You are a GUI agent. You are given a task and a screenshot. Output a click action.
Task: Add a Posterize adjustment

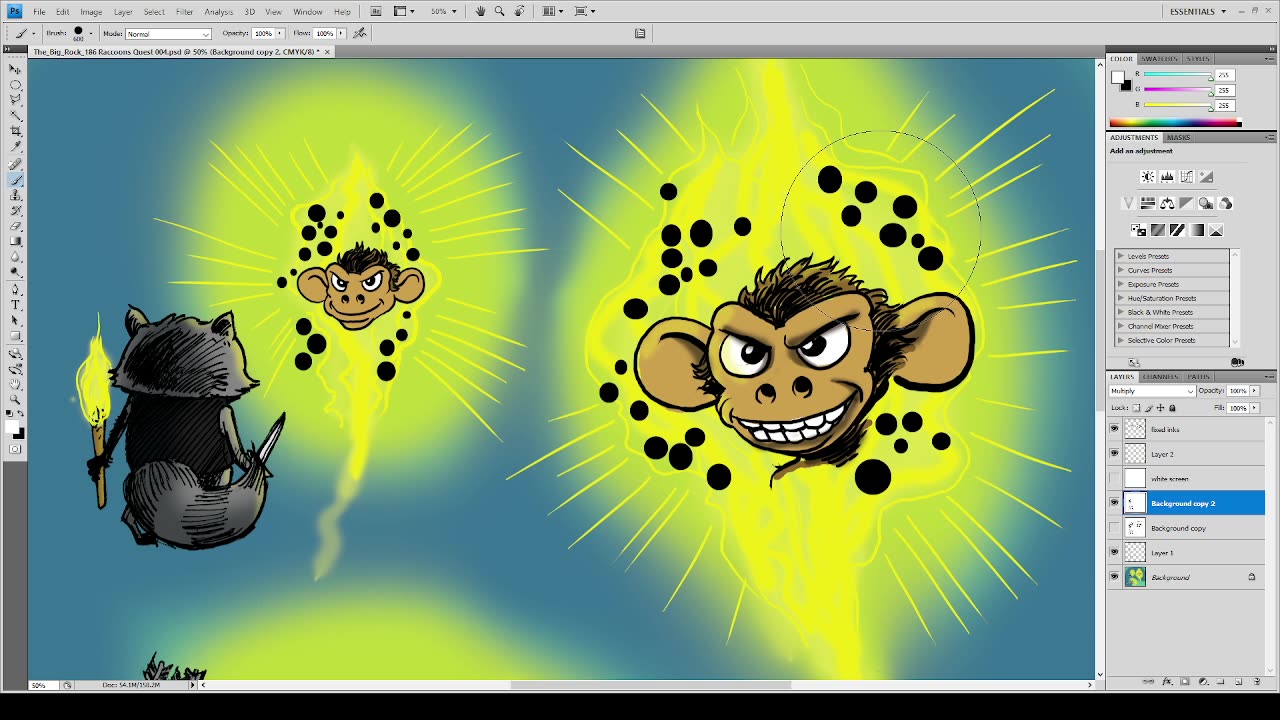pos(1158,230)
